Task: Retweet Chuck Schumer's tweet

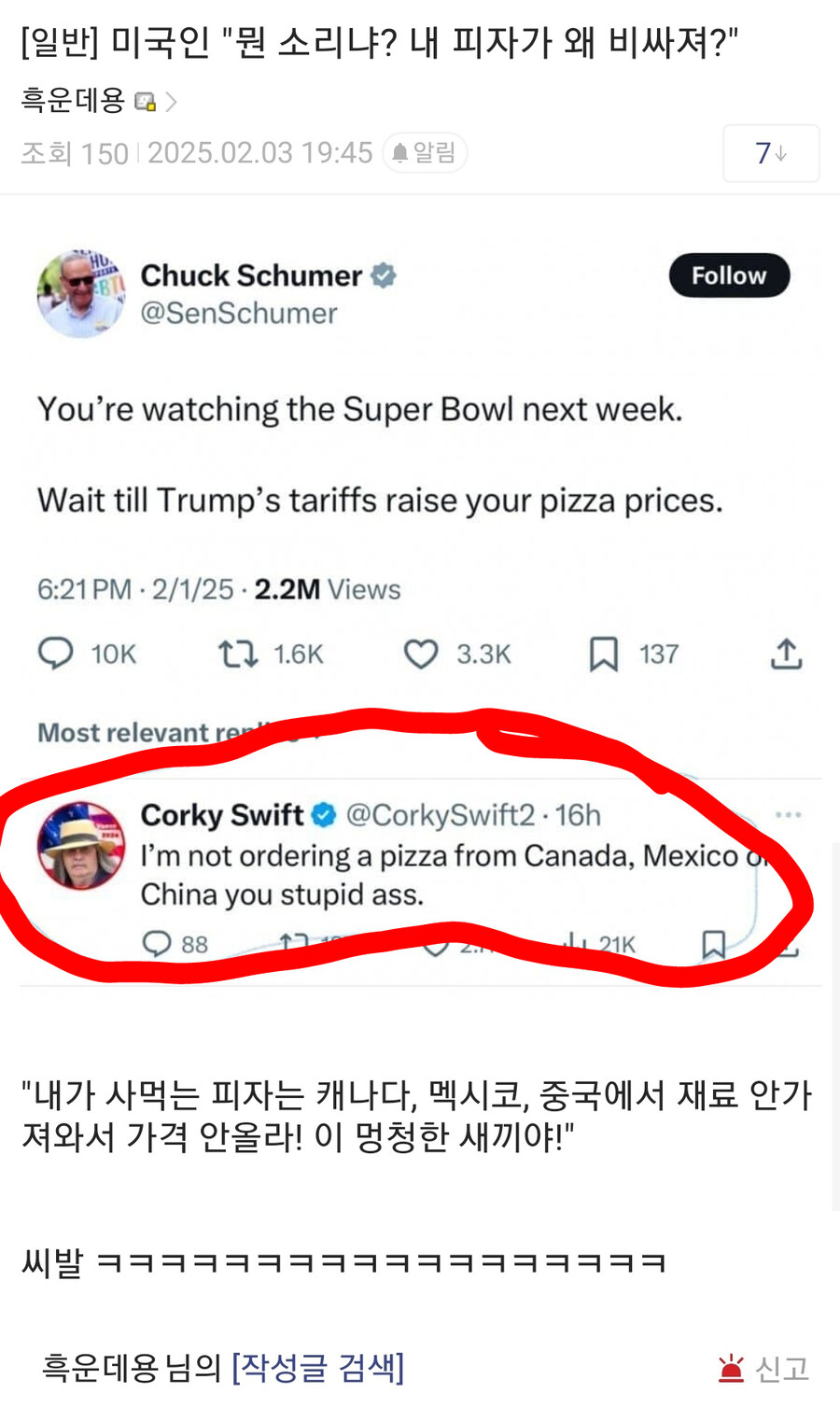Action: pyautogui.click(x=238, y=654)
